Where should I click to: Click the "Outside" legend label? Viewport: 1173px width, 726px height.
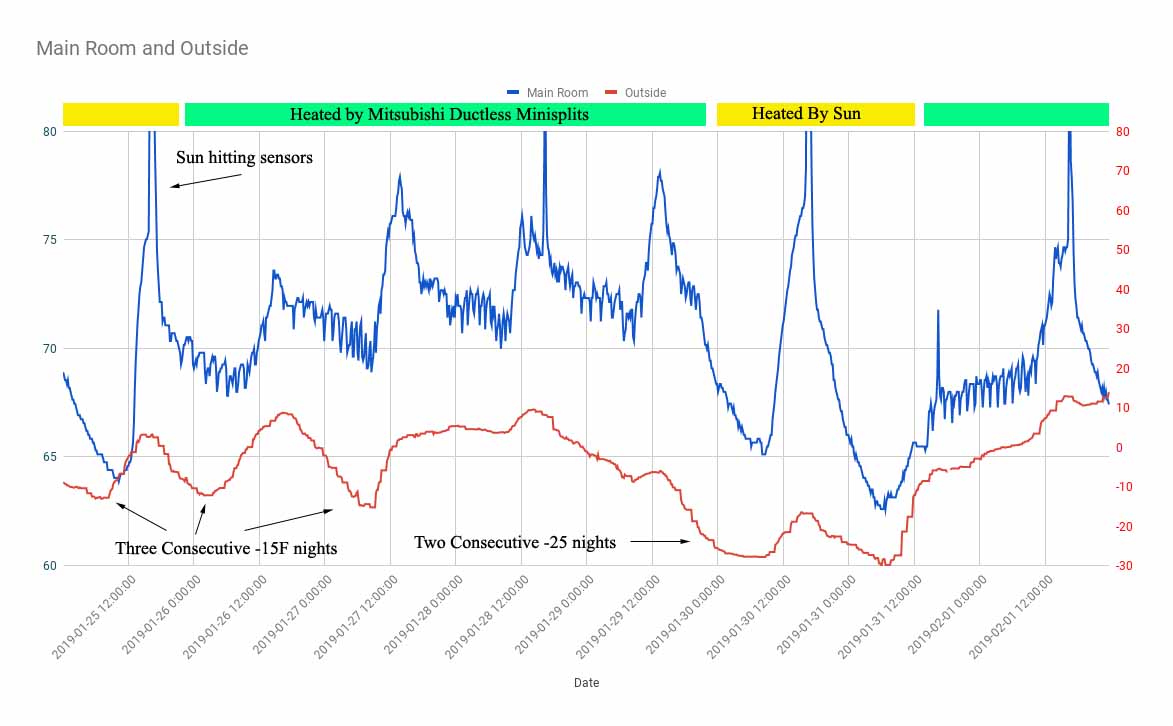click(x=646, y=93)
